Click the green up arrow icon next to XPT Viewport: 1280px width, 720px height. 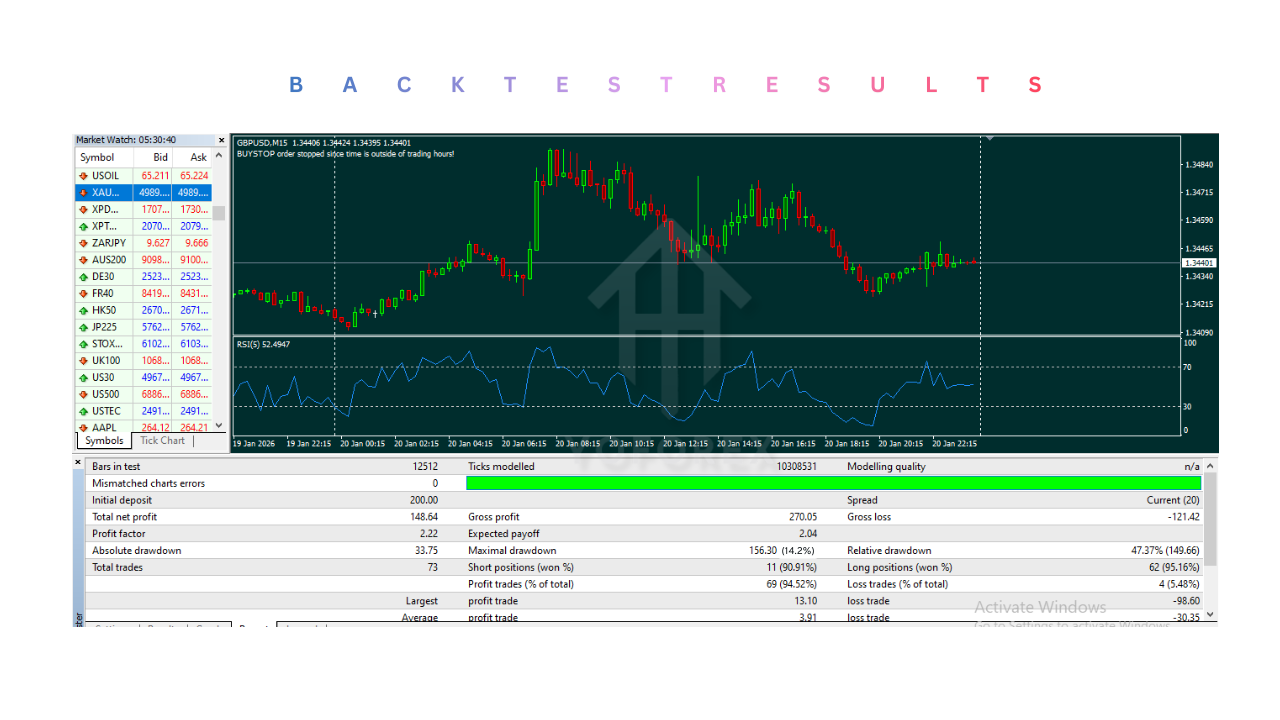pos(81,226)
